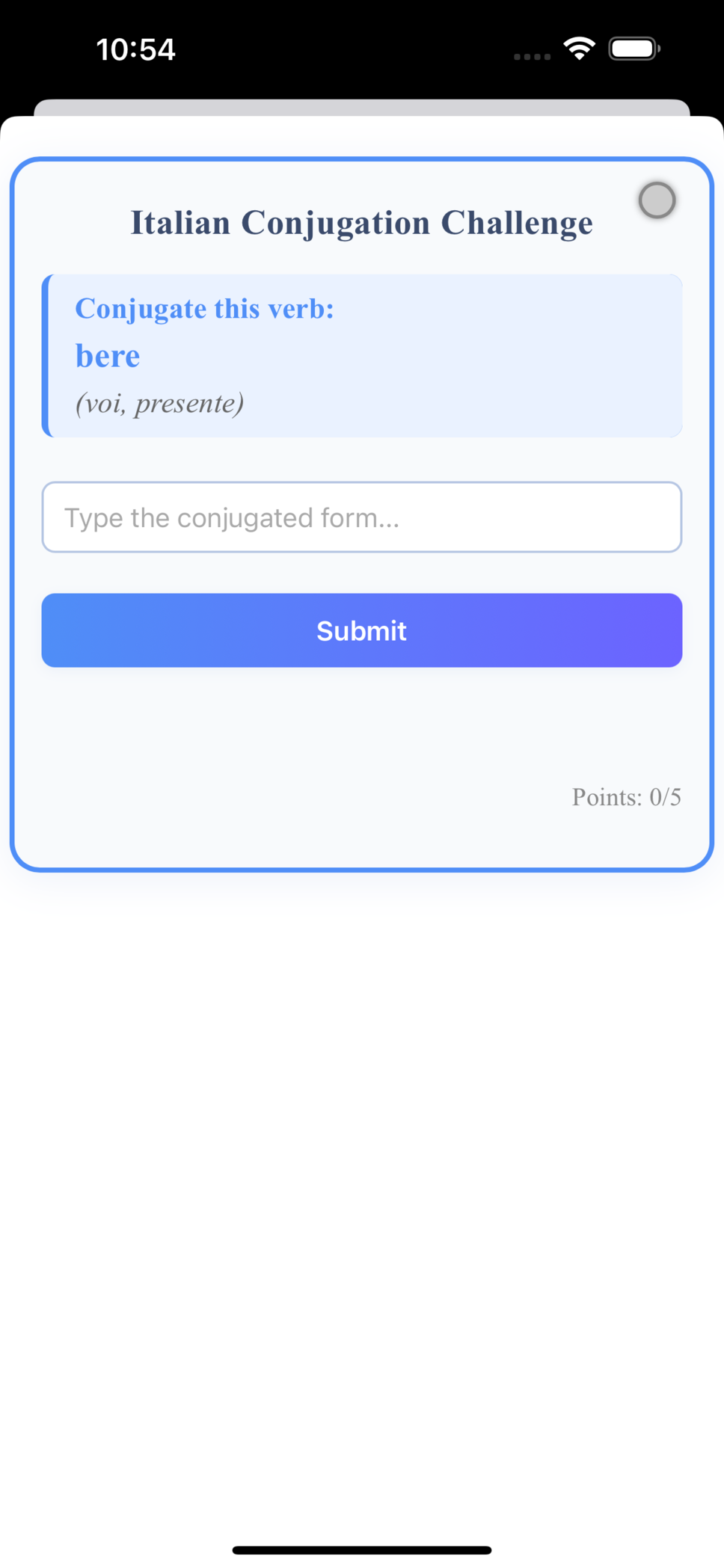Tap blank space between Submit and Points
724x1568 pixels.
(362, 724)
